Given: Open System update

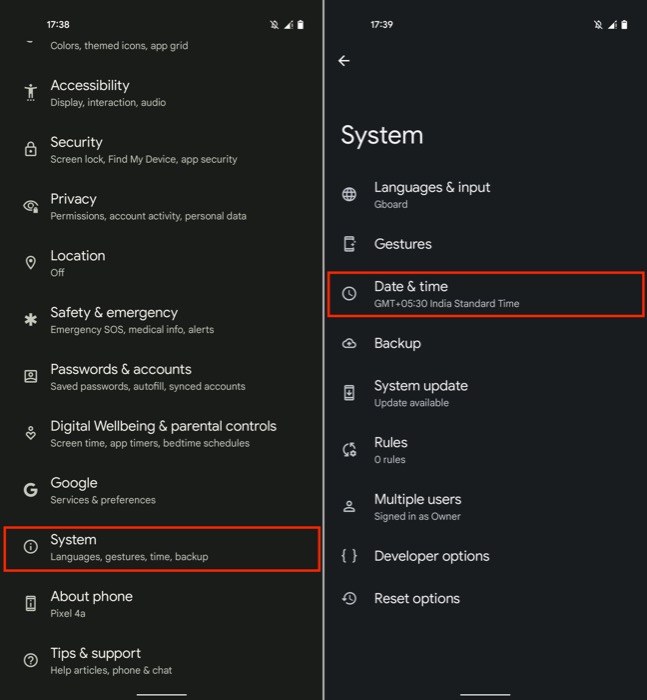Looking at the screenshot, I should click(x=486, y=393).
